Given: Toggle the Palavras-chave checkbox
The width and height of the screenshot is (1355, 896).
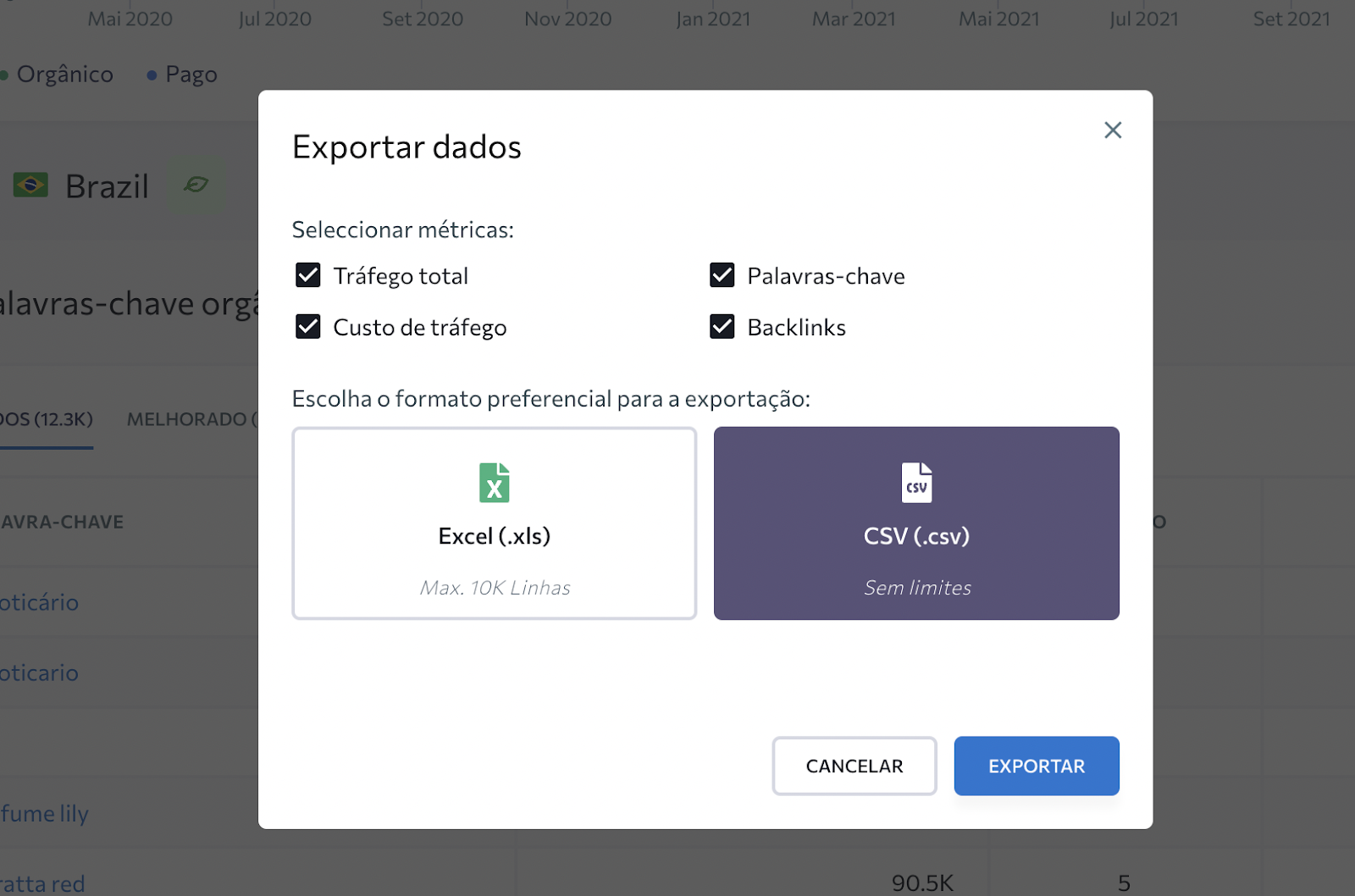Looking at the screenshot, I should (x=722, y=275).
